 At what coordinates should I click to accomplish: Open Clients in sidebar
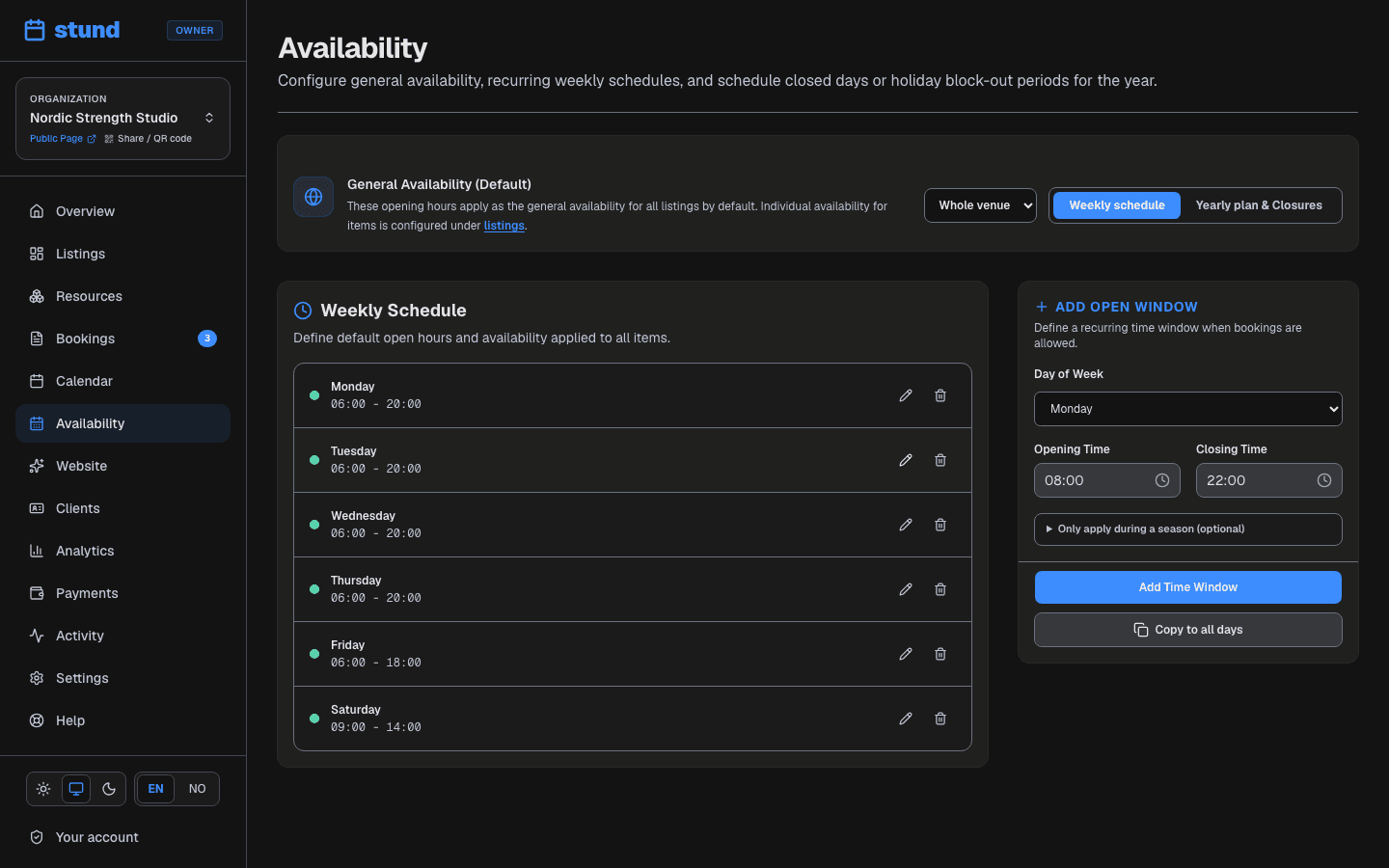[x=123, y=508]
